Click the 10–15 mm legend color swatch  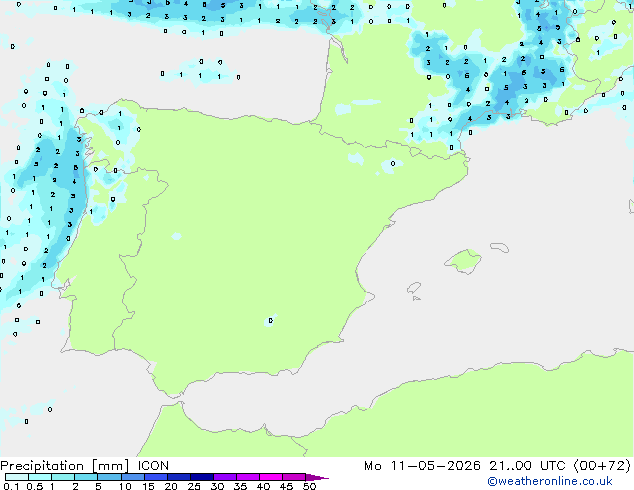(x=132, y=477)
